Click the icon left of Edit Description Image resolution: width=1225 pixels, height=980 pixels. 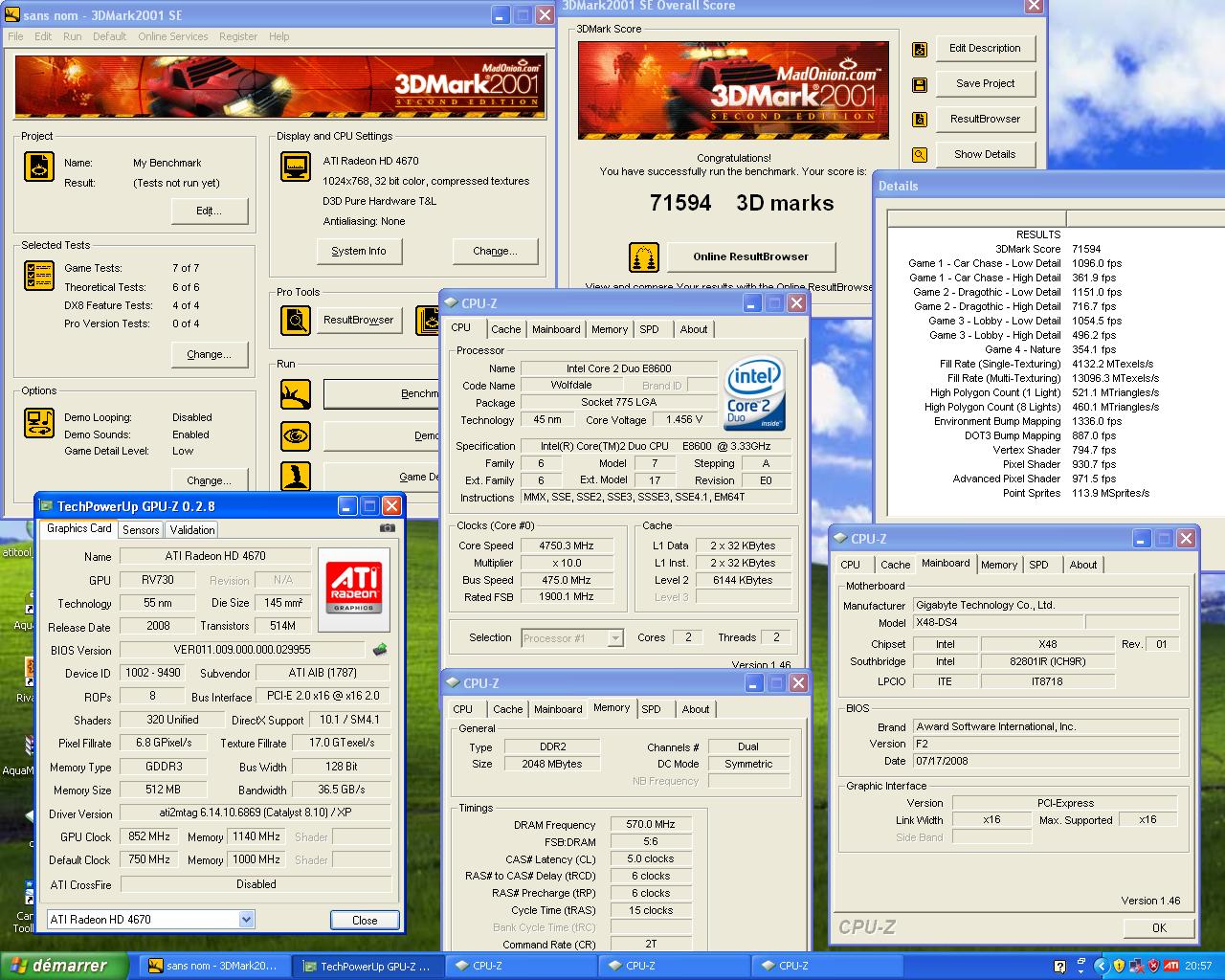(920, 50)
